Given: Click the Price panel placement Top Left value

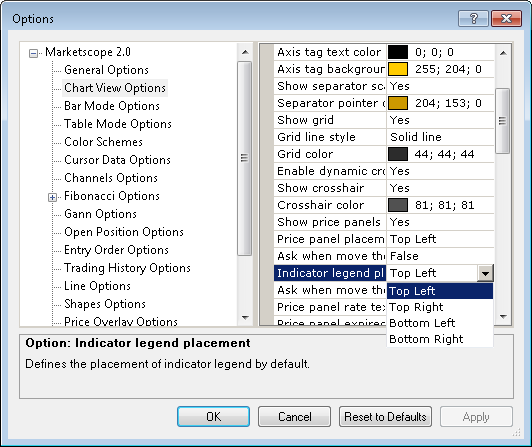Looking at the screenshot, I should 440,239.
